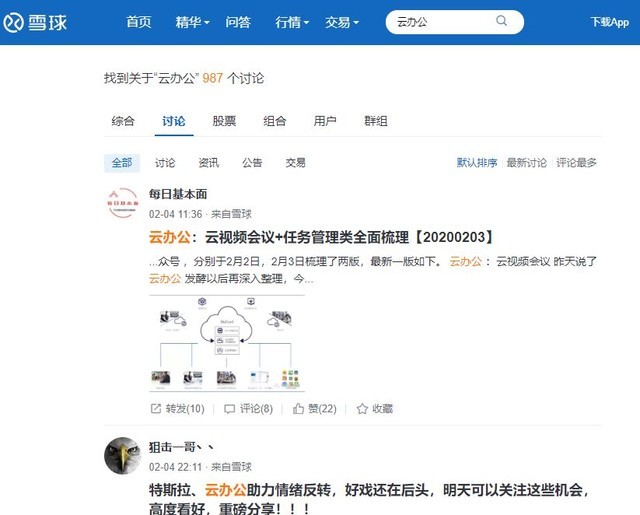
Task: Open 每日基本面 username link
Action: [x=178, y=194]
